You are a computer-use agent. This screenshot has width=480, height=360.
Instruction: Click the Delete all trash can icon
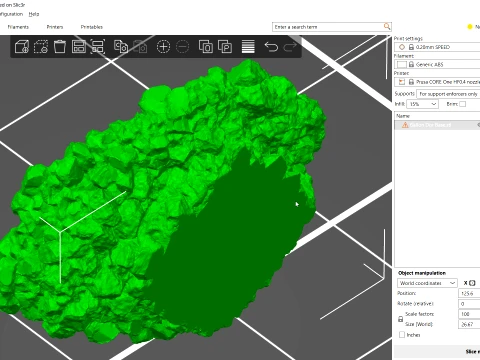60,47
